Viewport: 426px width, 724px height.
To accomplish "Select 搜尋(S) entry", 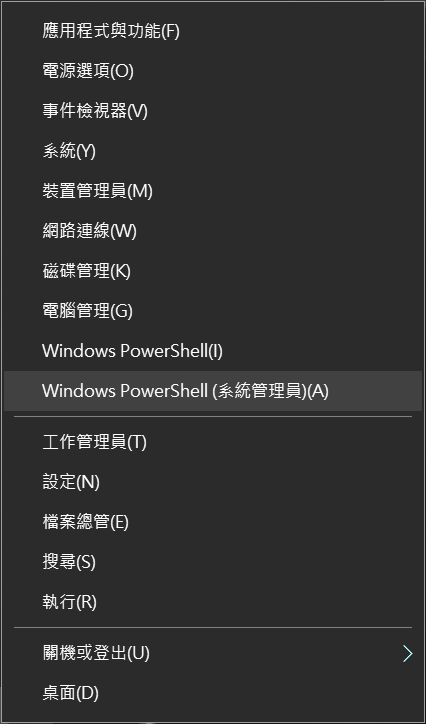I will [x=213, y=562].
